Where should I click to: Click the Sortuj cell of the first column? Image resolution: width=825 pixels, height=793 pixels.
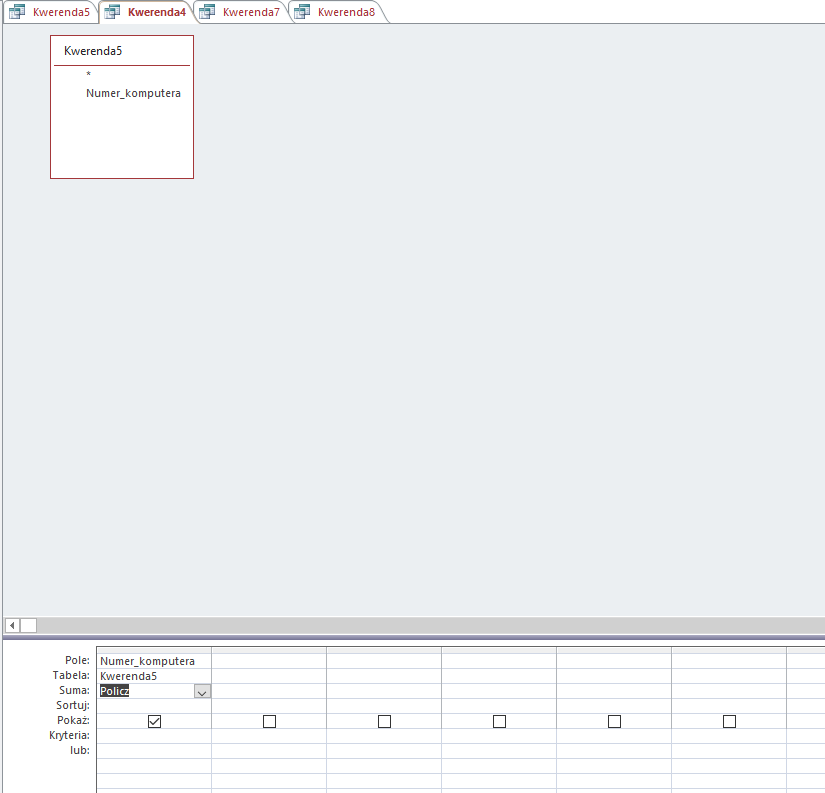tap(154, 706)
